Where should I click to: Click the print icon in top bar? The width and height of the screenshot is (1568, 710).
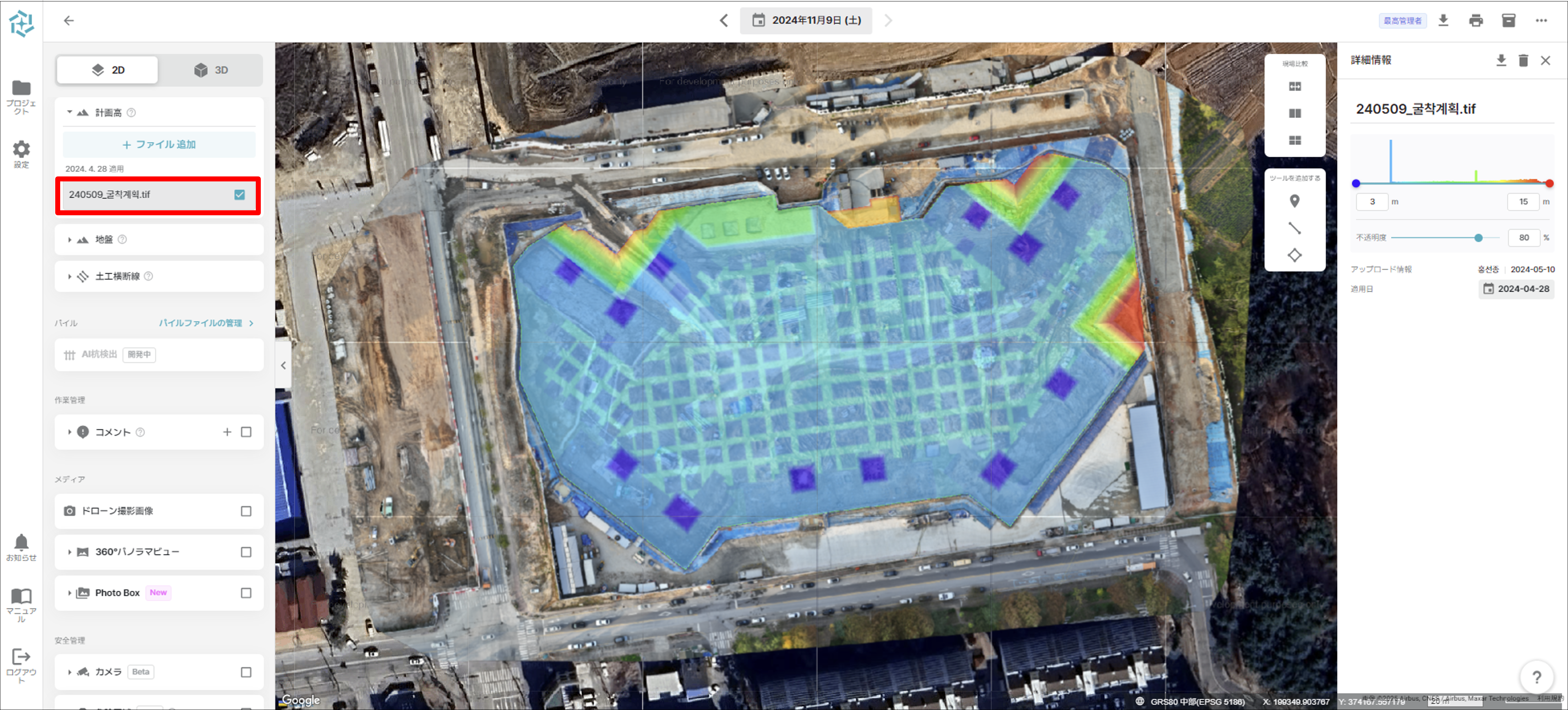click(1475, 21)
